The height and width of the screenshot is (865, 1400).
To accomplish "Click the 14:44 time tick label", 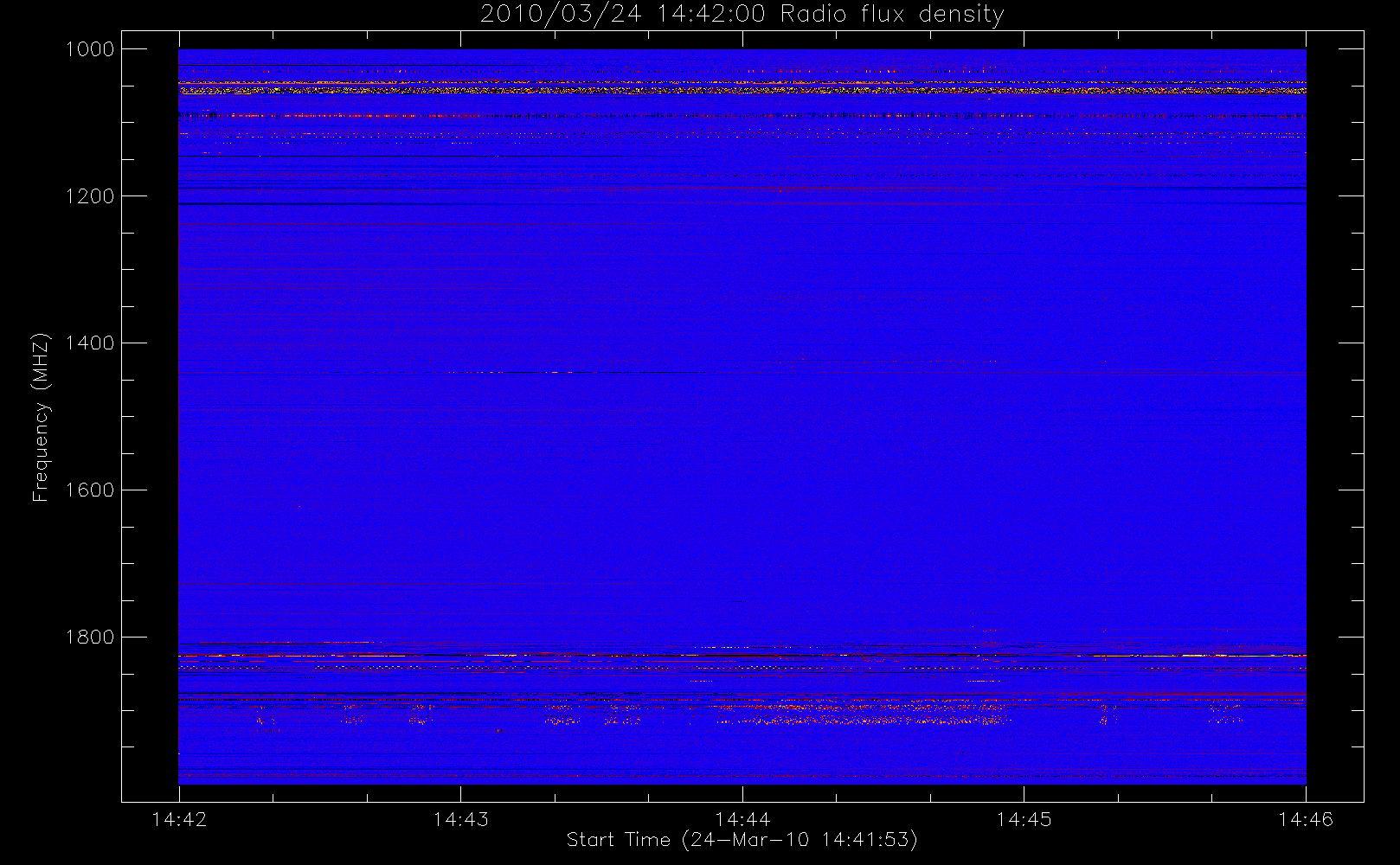I will (742, 819).
